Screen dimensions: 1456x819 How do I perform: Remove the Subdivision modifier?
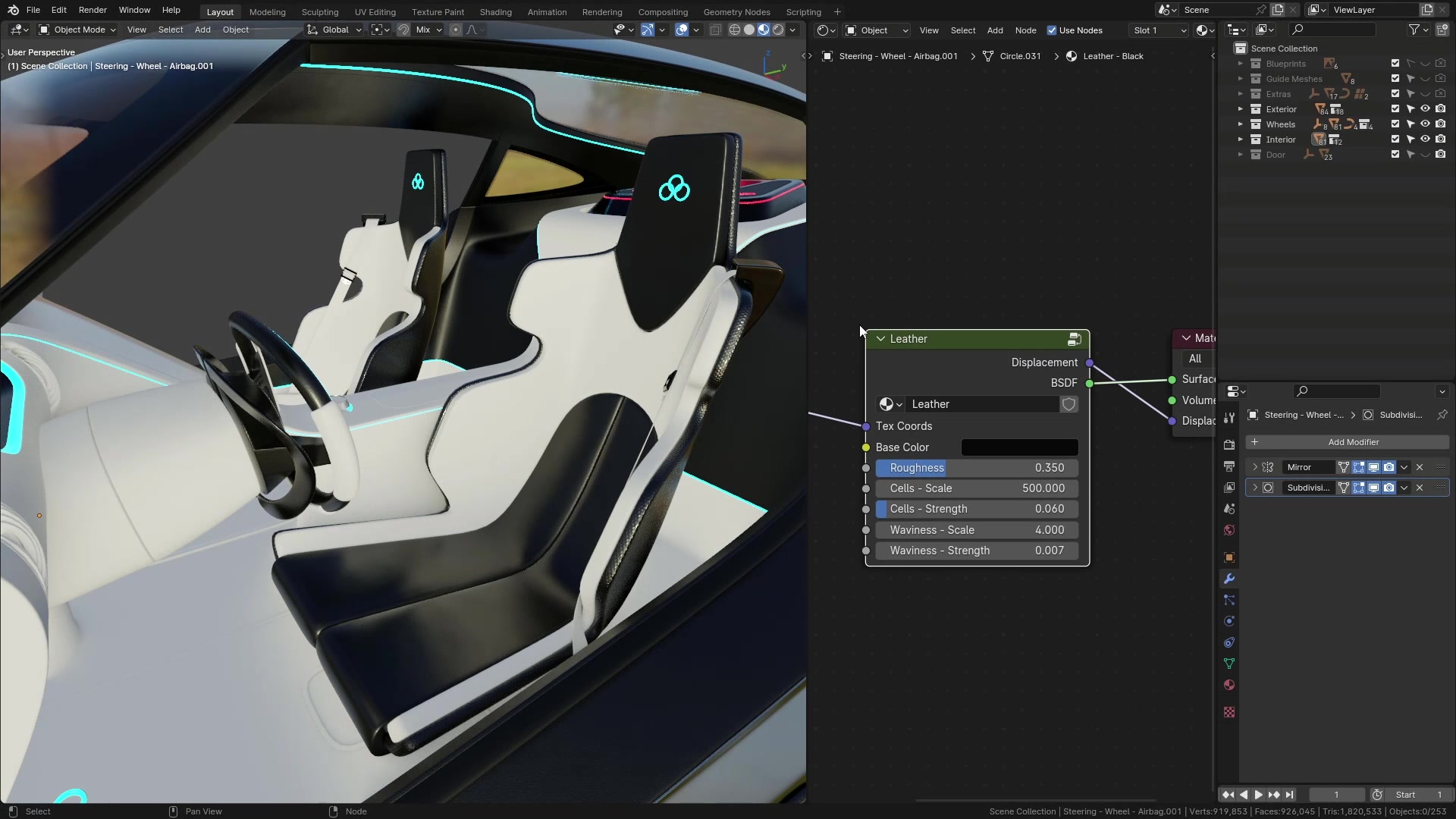(x=1420, y=488)
